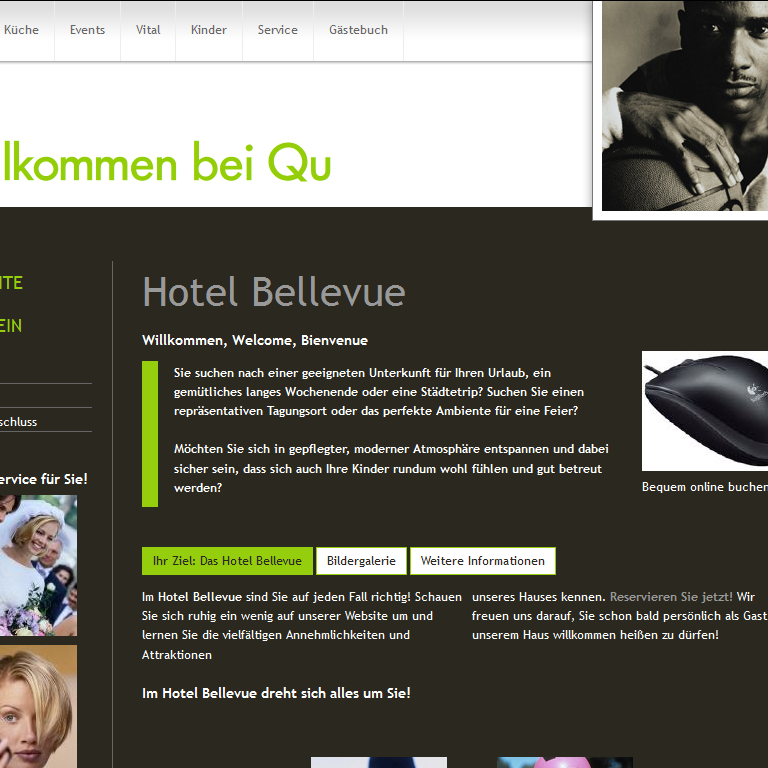Select the Ihr Ziel: Das Hotel Bellevue tab
The width and height of the screenshot is (768, 768).
(x=227, y=561)
